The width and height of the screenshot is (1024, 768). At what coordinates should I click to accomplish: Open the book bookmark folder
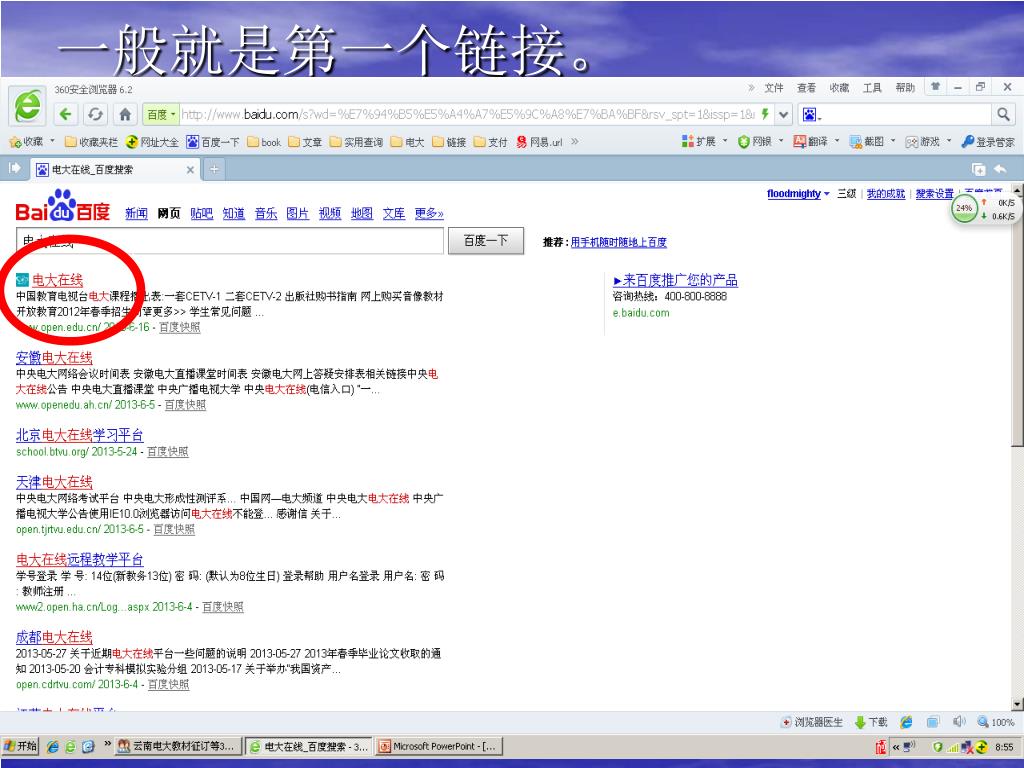click(x=264, y=142)
